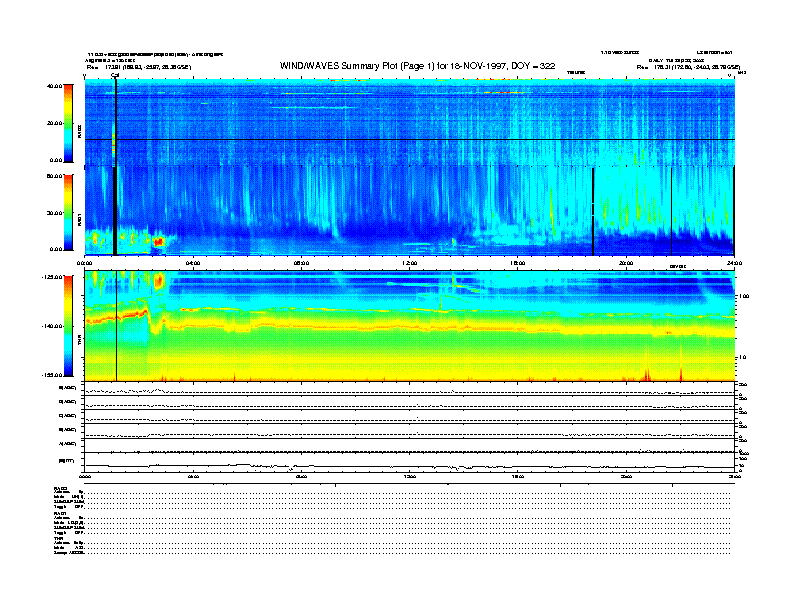Click the RAD2 color scale bar
The height and width of the screenshot is (612, 792).
click(68, 123)
